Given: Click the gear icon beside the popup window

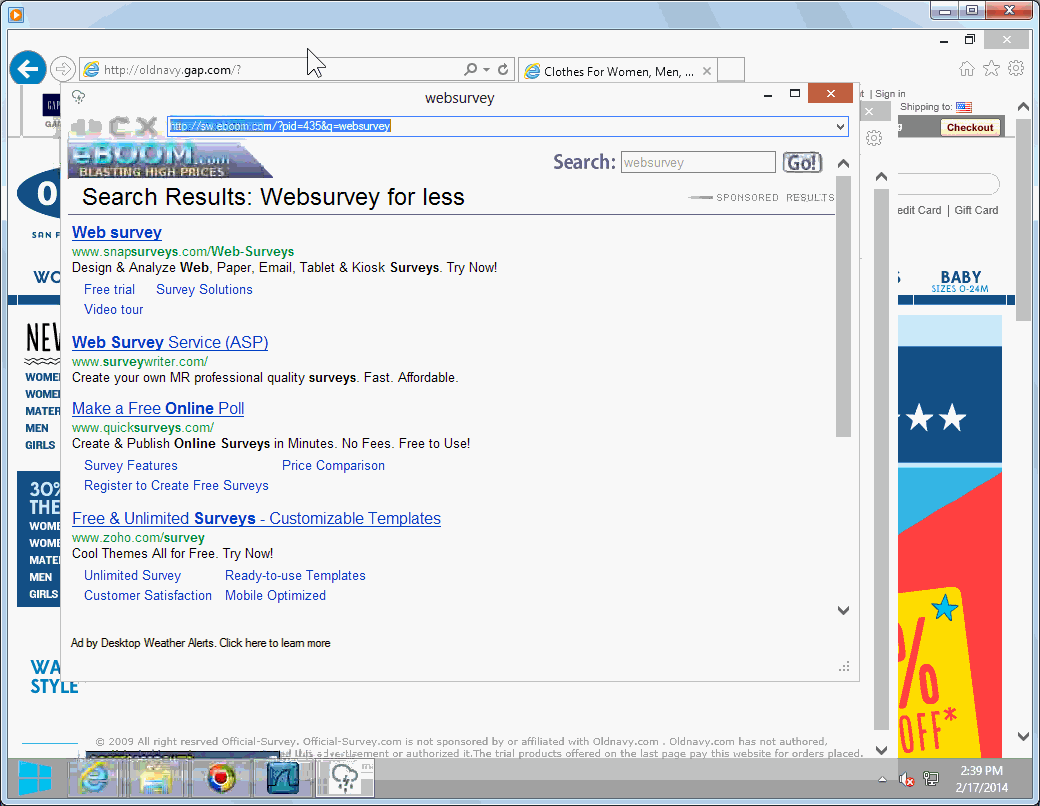Looking at the screenshot, I should (874, 138).
